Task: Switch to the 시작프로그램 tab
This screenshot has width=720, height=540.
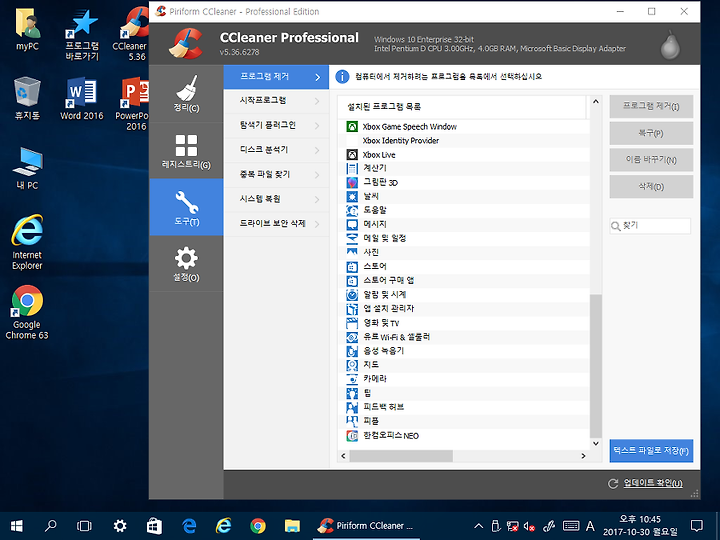Action: 276,101
